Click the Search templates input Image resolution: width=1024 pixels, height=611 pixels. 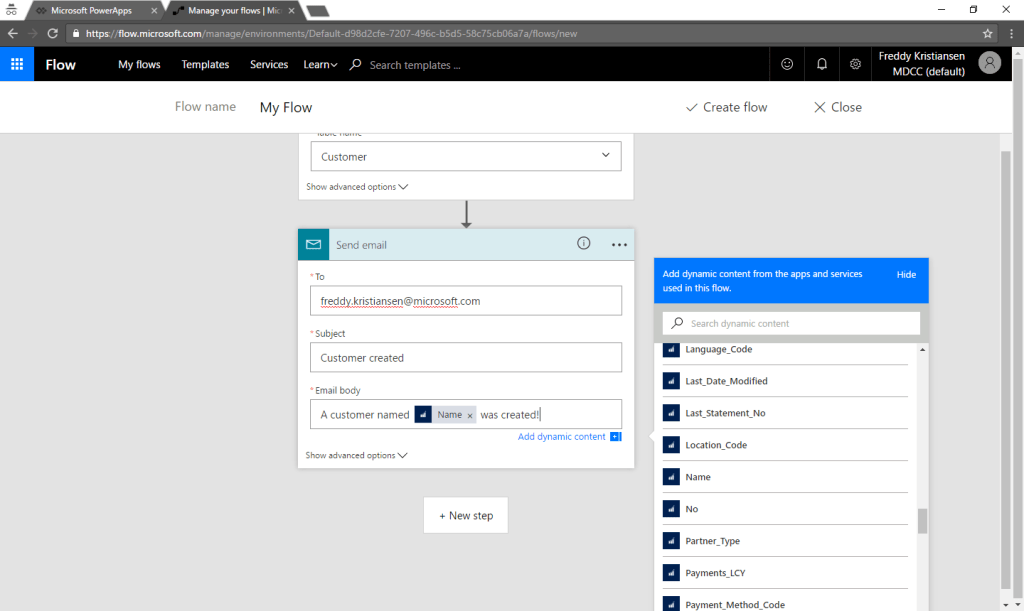coord(415,65)
